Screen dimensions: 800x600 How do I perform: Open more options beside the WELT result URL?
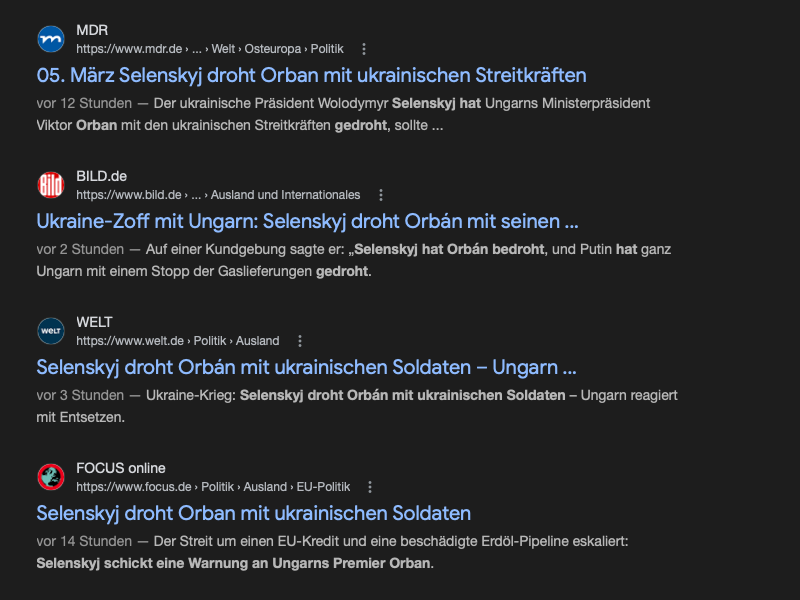tap(300, 341)
